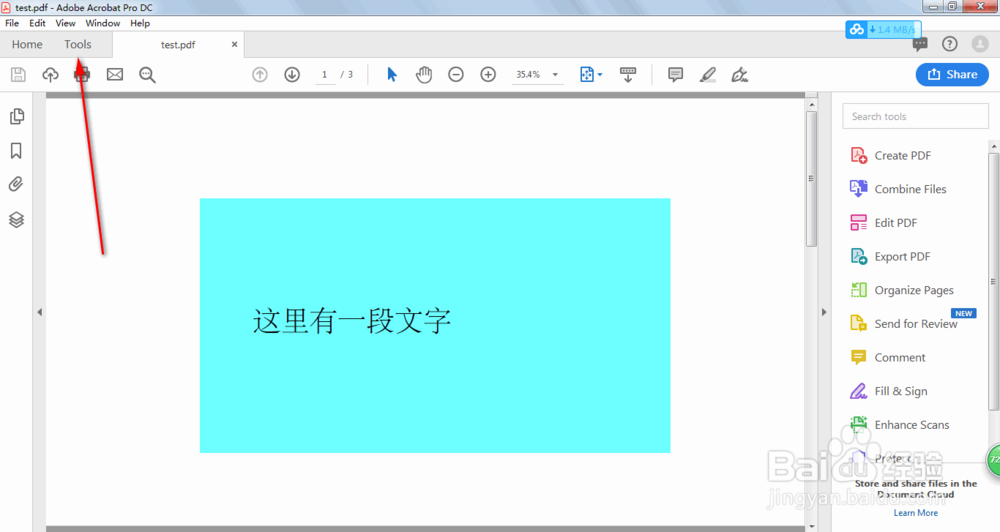
Task: Click the Fit page icon
Action: (x=587, y=75)
